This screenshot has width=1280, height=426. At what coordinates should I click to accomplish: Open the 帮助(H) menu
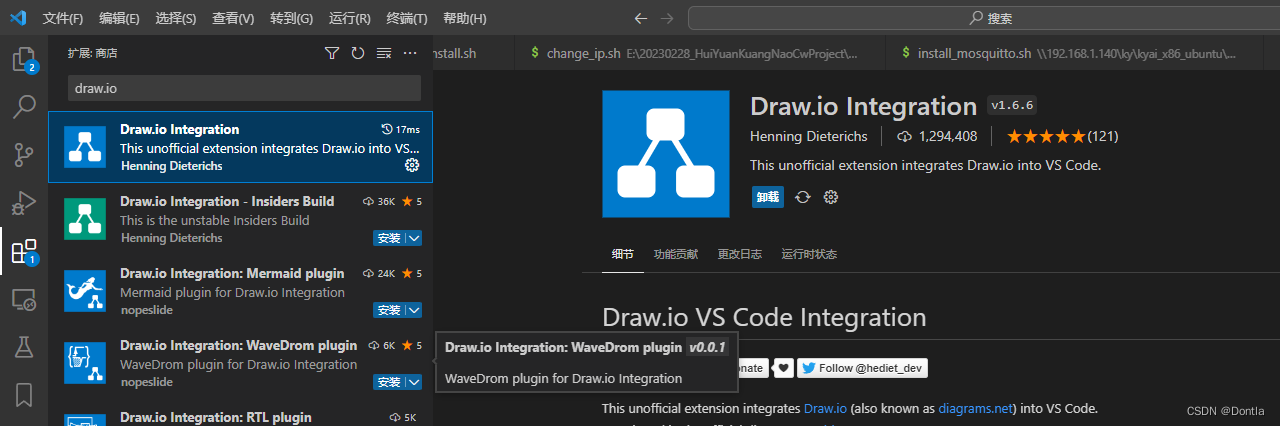tap(464, 19)
